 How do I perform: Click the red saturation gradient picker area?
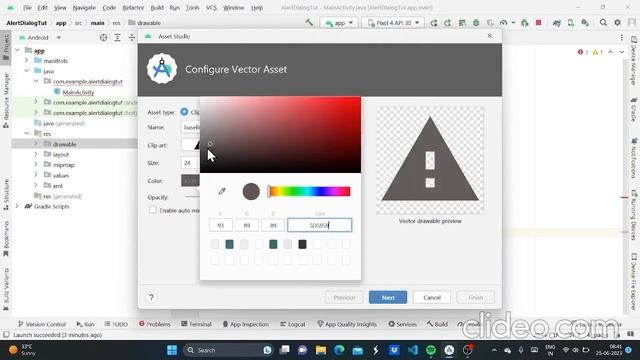coord(280,135)
